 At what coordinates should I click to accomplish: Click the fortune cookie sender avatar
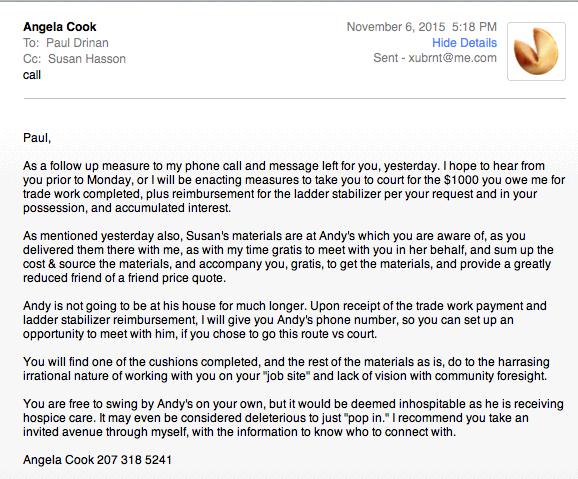pos(536,51)
